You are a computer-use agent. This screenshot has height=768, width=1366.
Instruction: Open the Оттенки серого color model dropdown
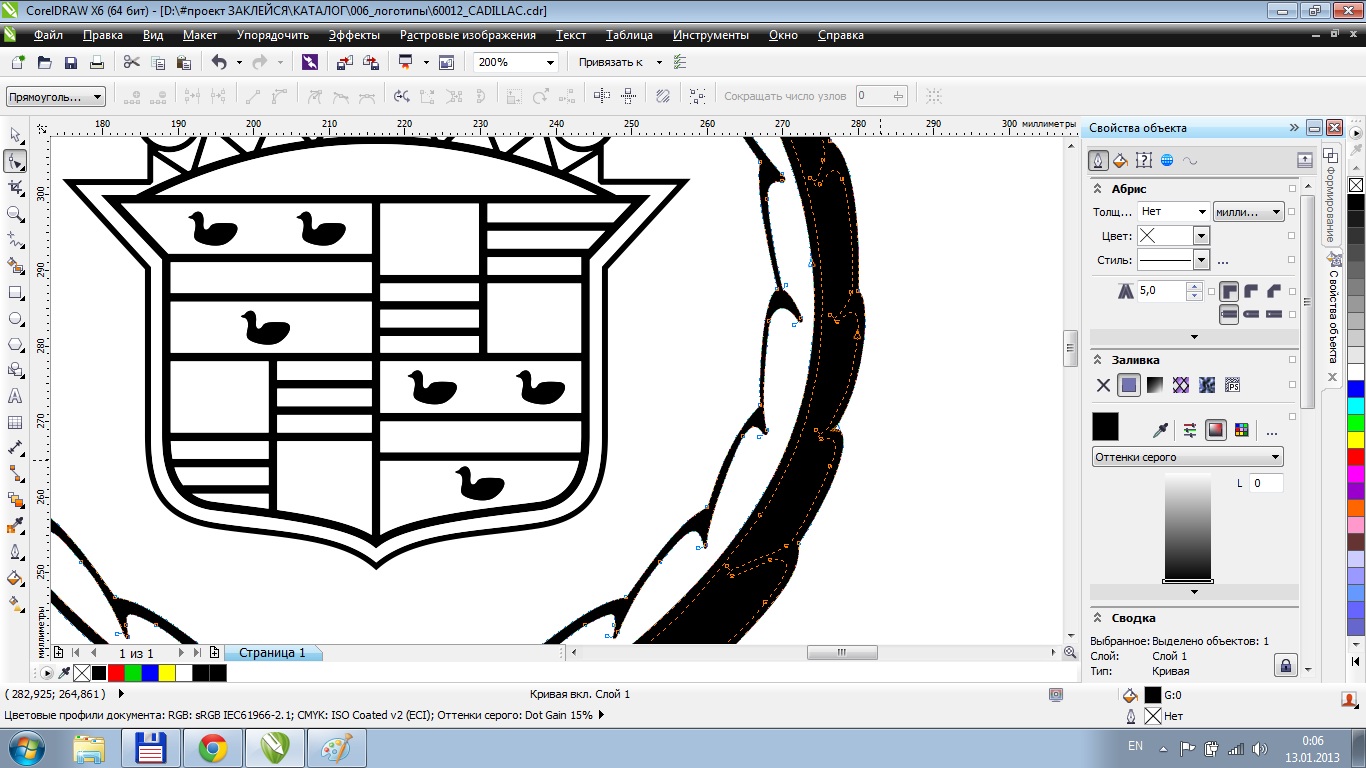pos(1187,457)
